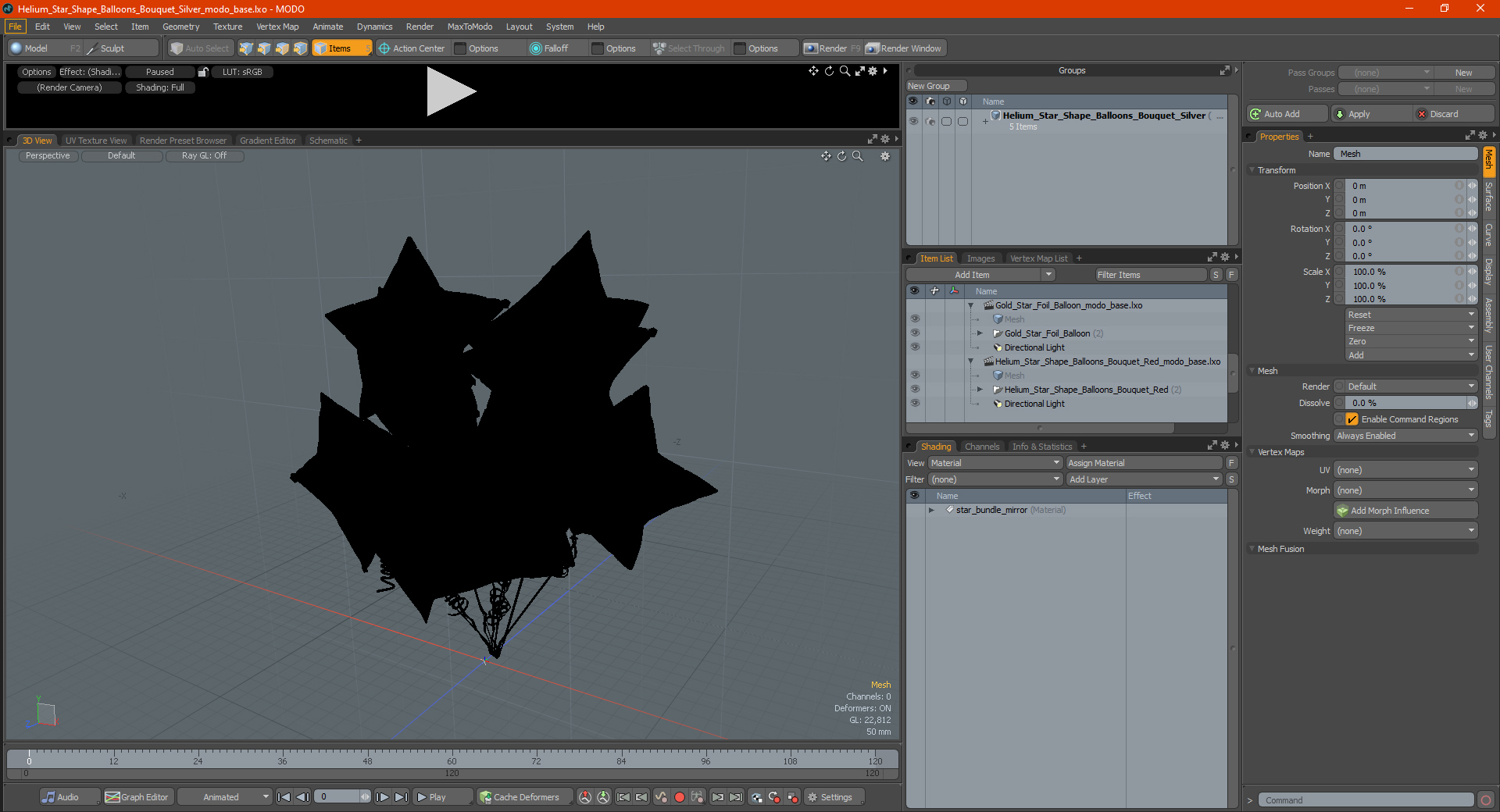Open the Add Item dropdown arrow

[x=1048, y=275]
